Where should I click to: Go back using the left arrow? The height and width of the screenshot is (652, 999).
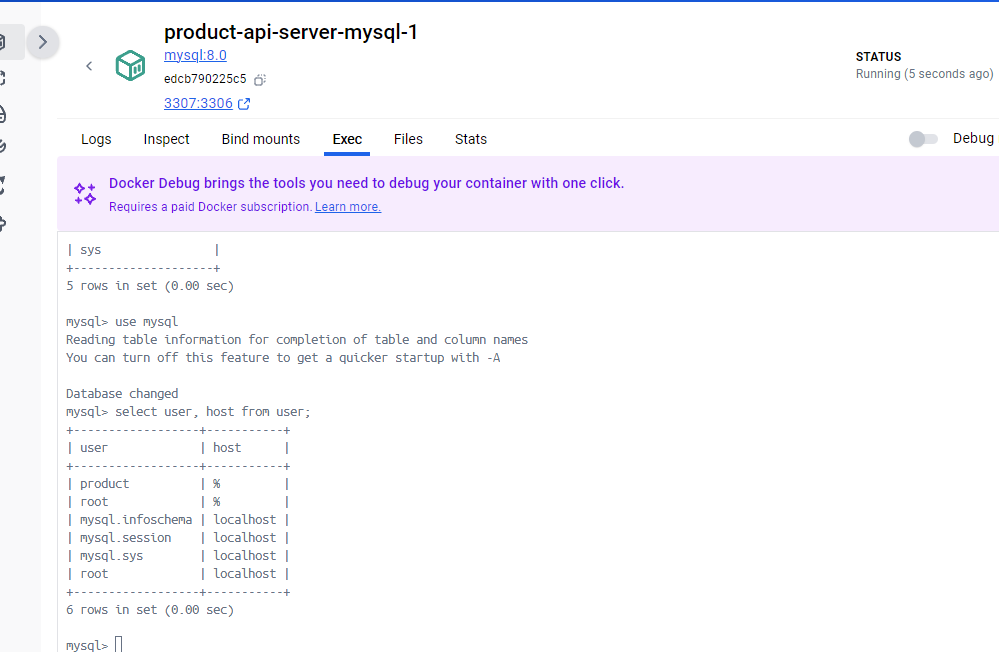89,66
